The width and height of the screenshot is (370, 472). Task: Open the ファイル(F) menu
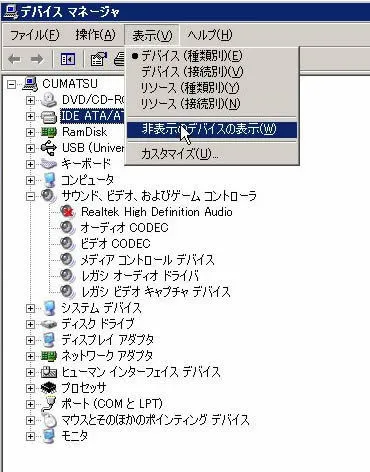35,35
